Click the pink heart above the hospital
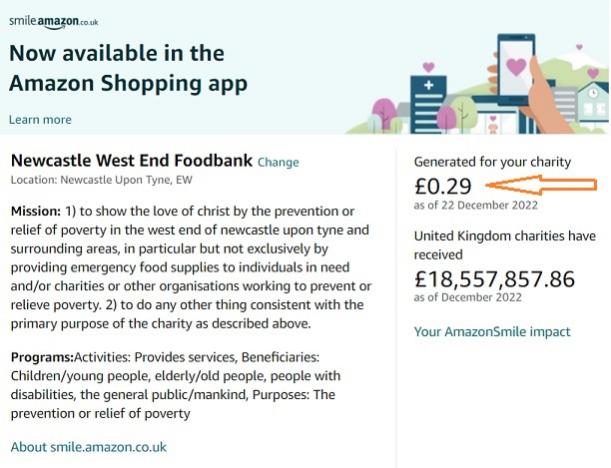This screenshot has height=468, width=611. tap(429, 68)
